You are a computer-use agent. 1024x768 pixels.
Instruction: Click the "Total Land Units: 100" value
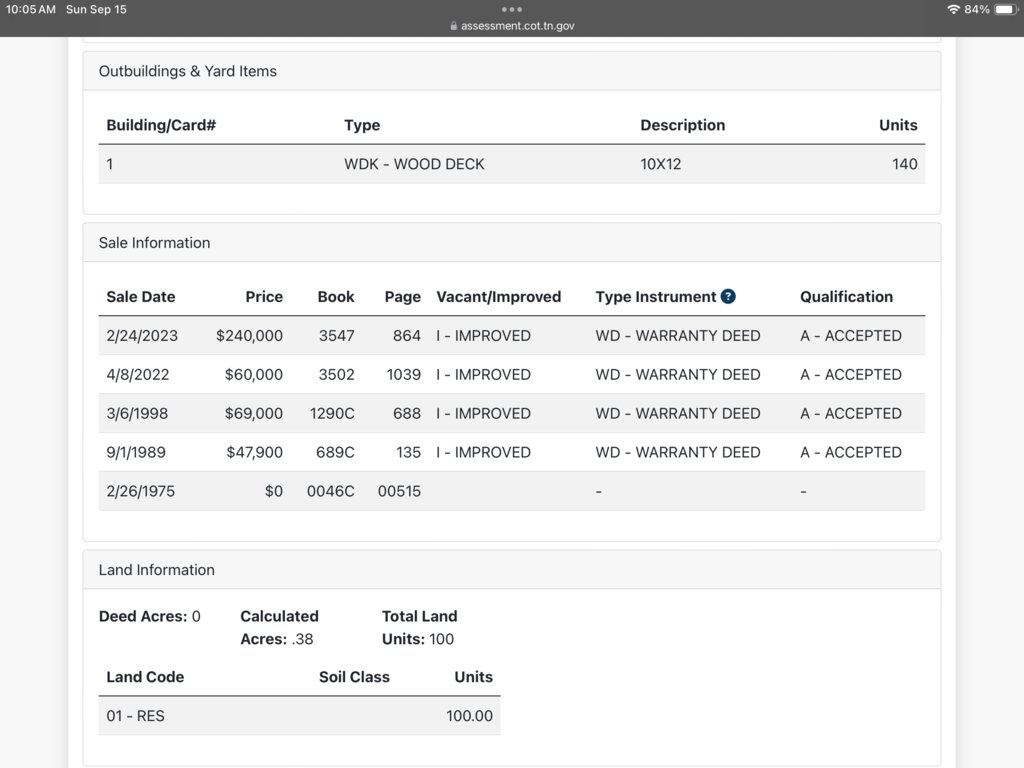pos(419,628)
